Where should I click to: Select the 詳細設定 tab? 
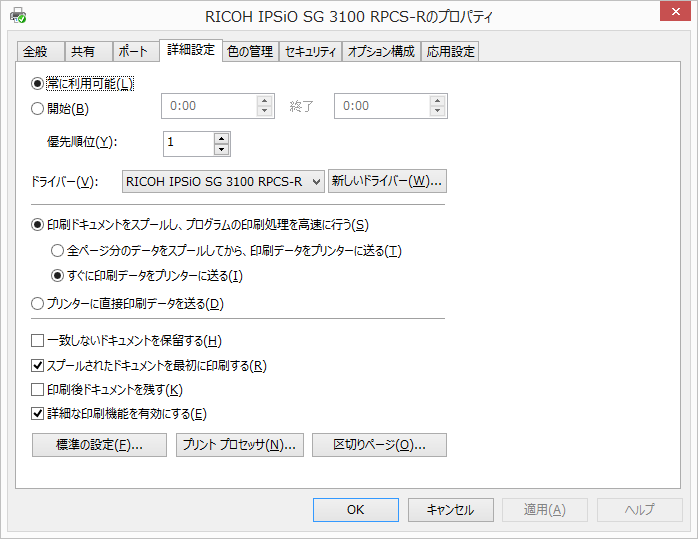[191, 50]
